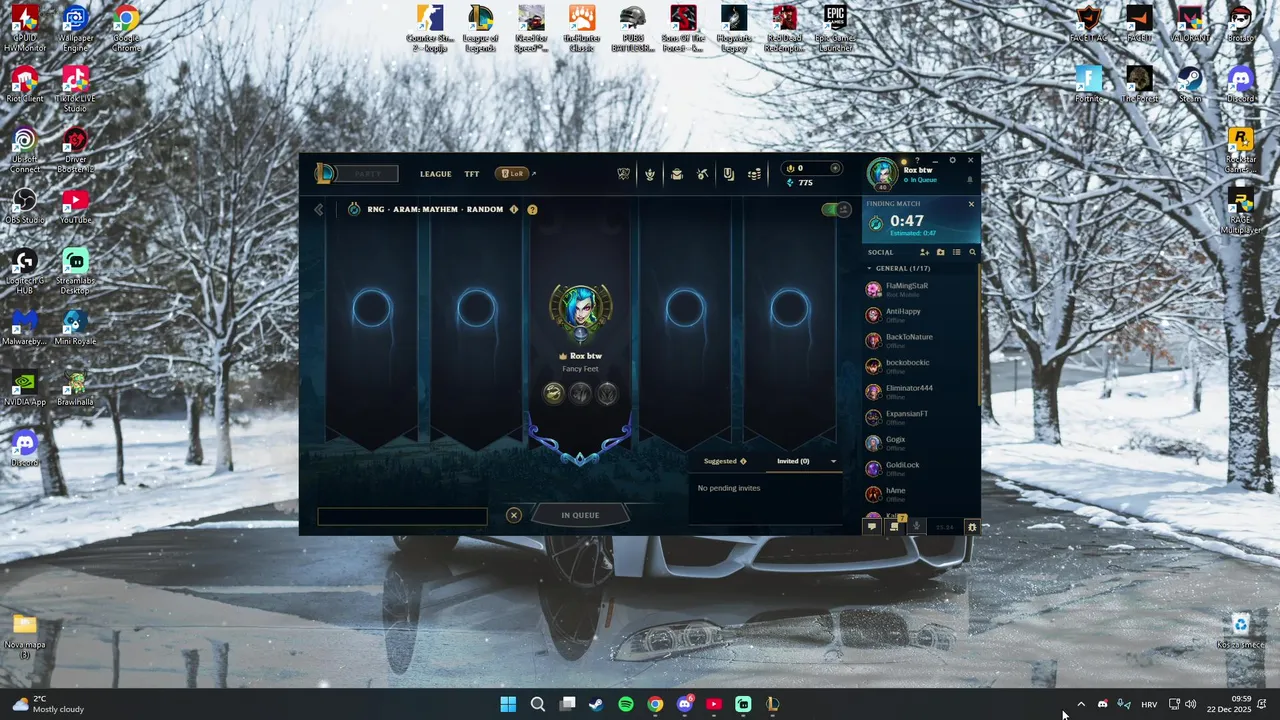1280x720 pixels.
Task: Open the lobby help question mark icon
Action: tap(532, 210)
